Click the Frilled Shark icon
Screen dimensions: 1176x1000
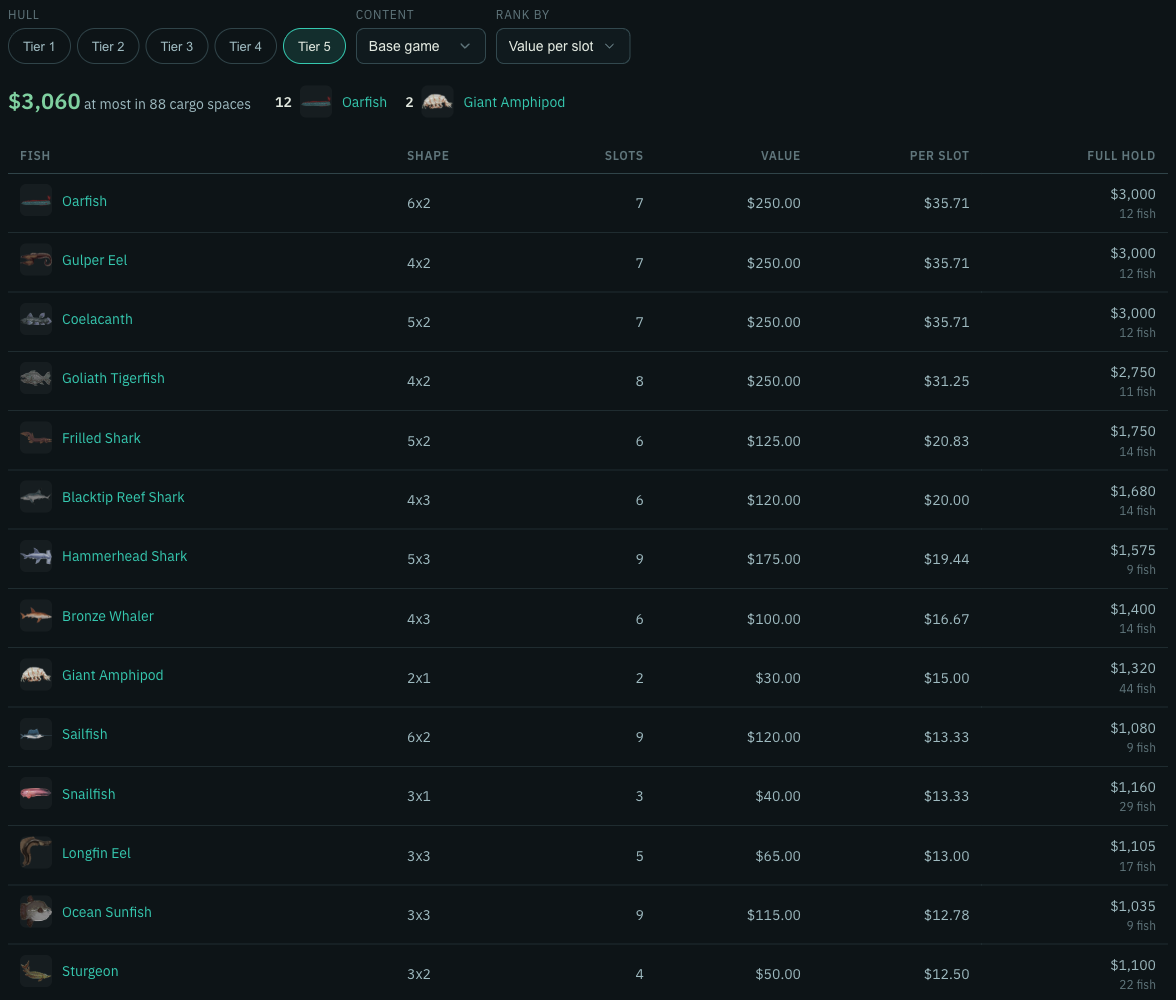point(36,437)
